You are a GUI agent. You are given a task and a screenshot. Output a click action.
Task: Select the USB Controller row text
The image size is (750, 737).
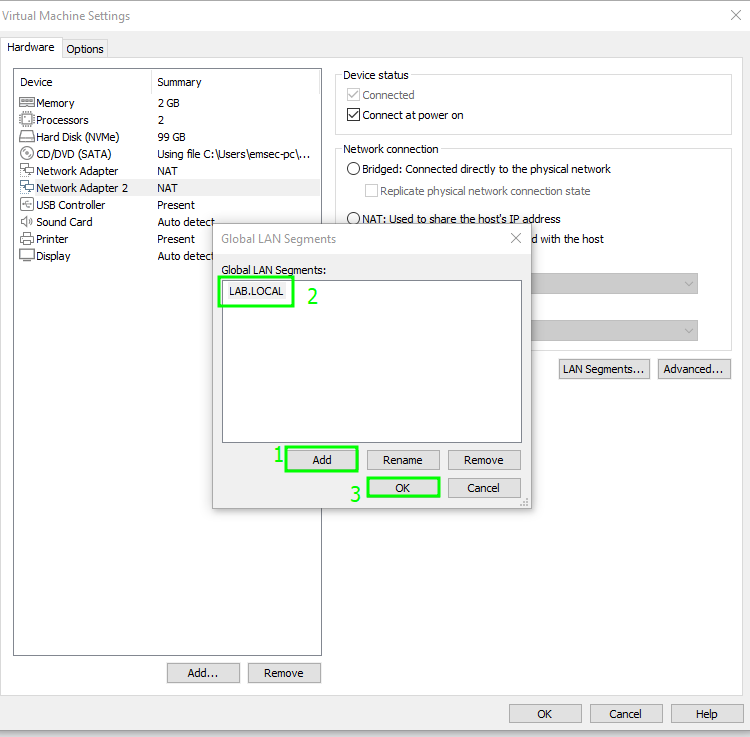(70, 205)
